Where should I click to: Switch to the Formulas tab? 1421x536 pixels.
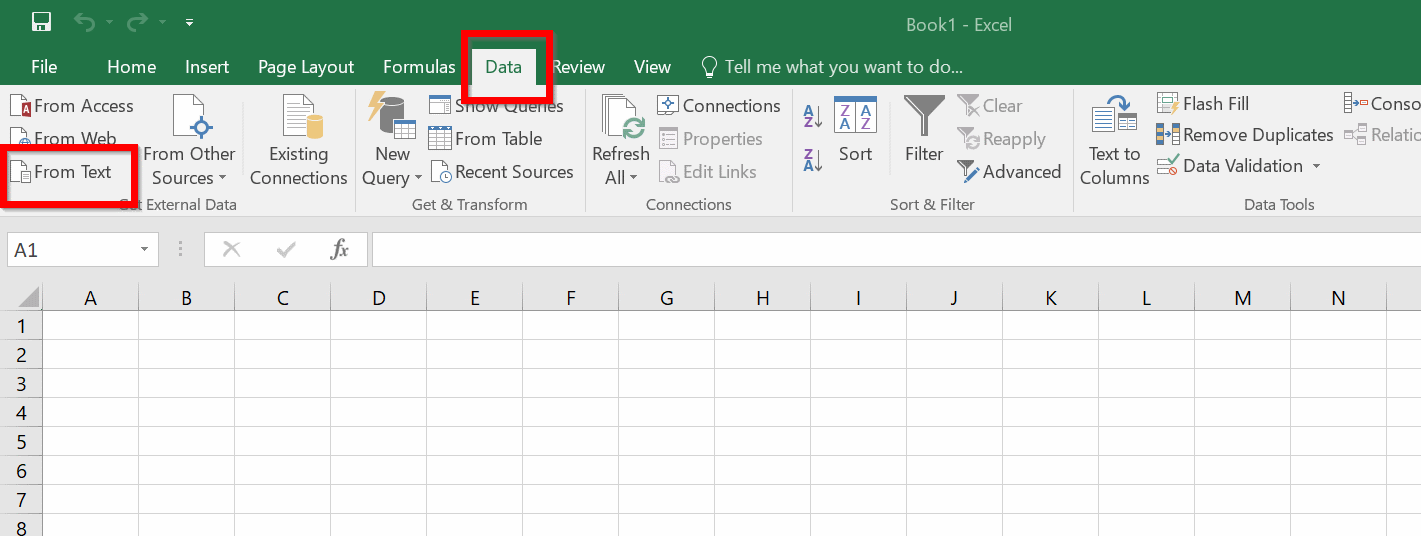419,67
